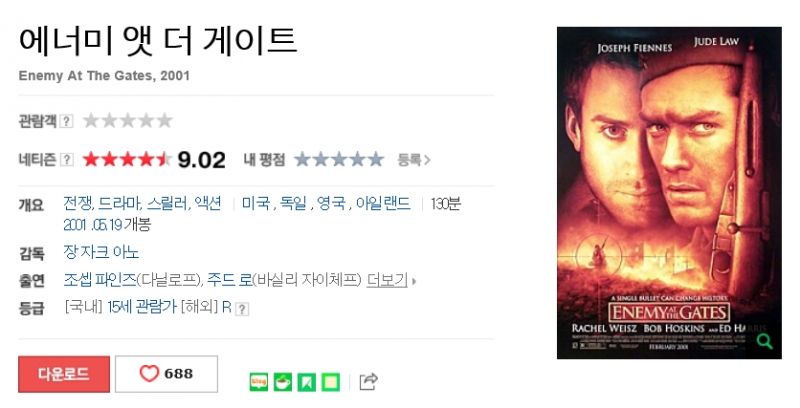Click the Enemy at the Gates poster thumbnail
Screen dimensions: 800x408
tap(669, 193)
